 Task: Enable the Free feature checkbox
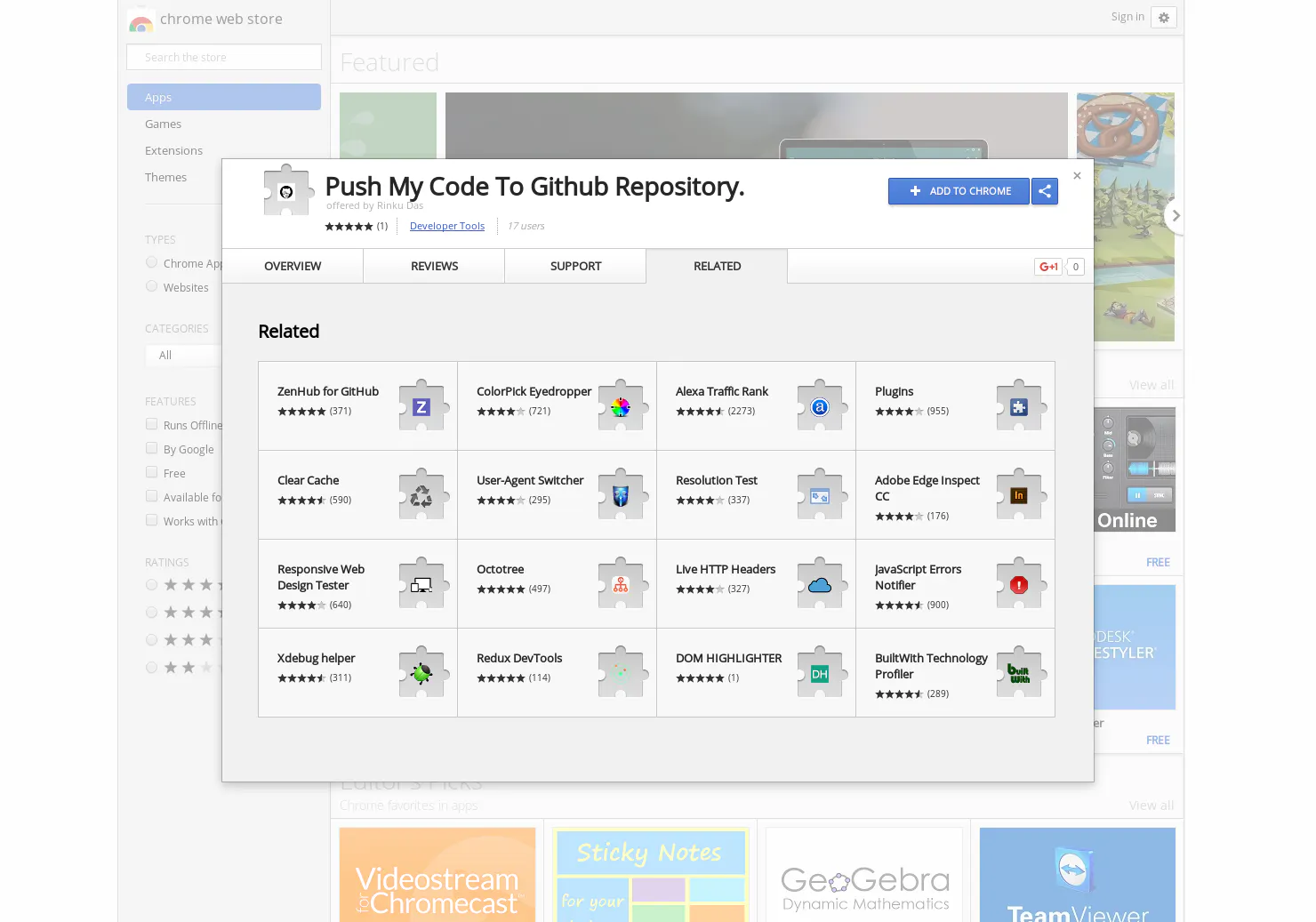pyautogui.click(x=151, y=472)
